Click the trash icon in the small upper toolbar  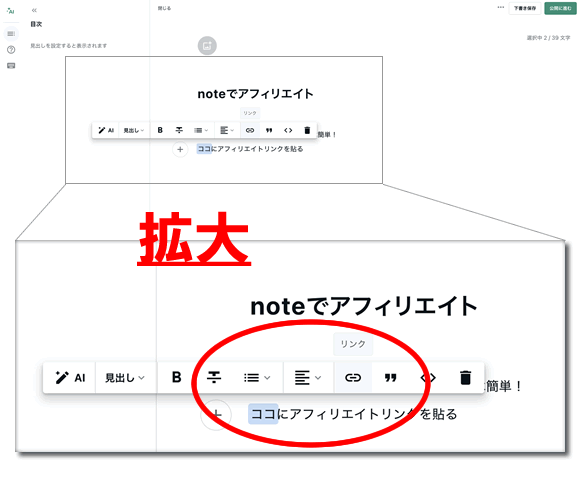307,130
